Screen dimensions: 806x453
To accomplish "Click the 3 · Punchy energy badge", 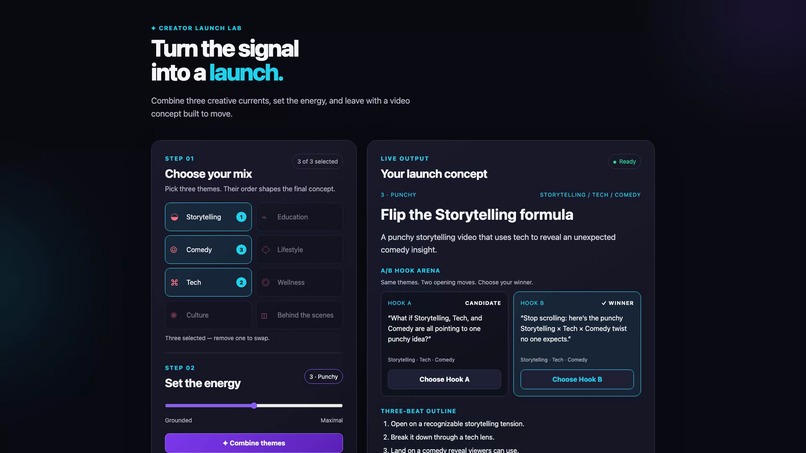I will tap(323, 376).
